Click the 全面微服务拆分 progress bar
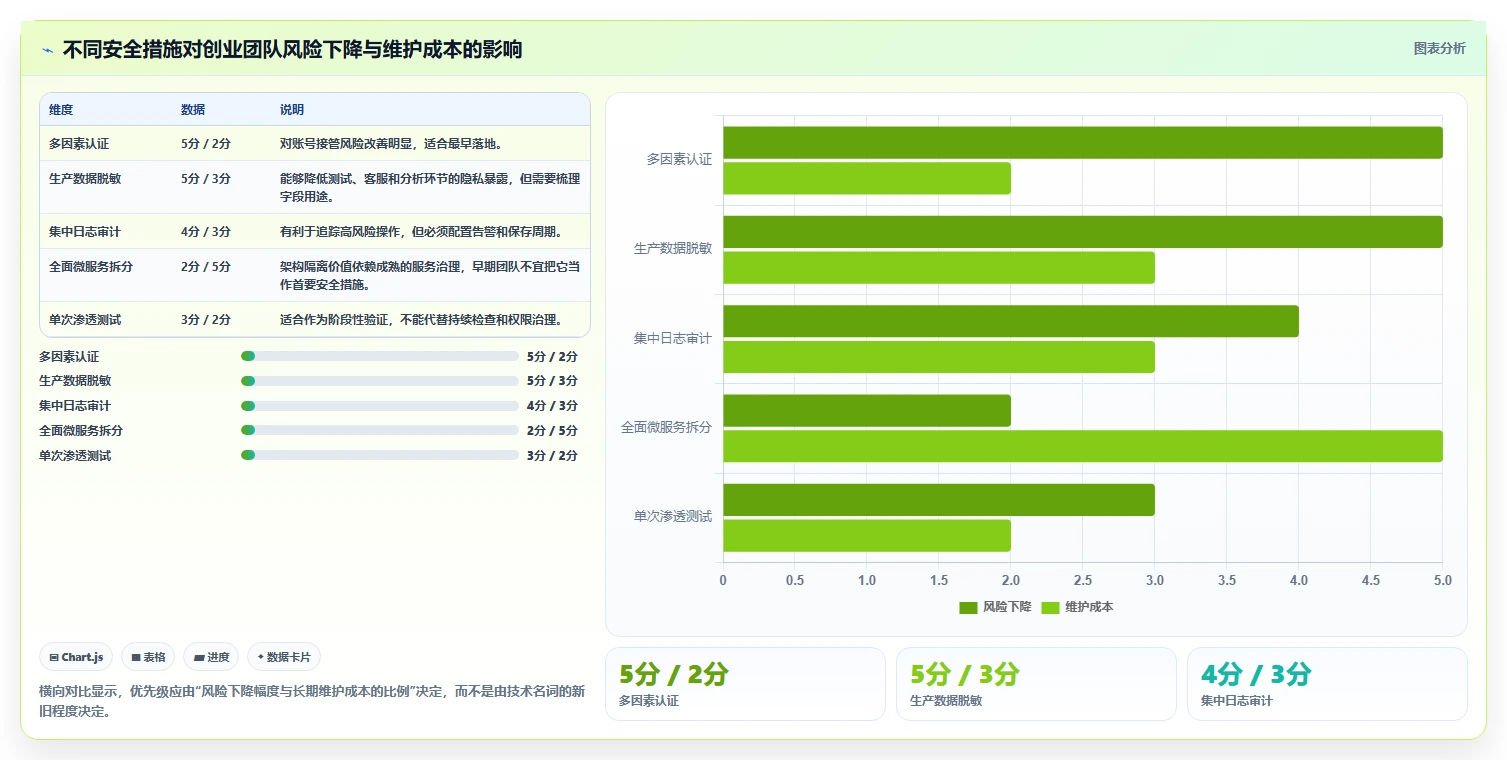The image size is (1507, 760). (380, 430)
